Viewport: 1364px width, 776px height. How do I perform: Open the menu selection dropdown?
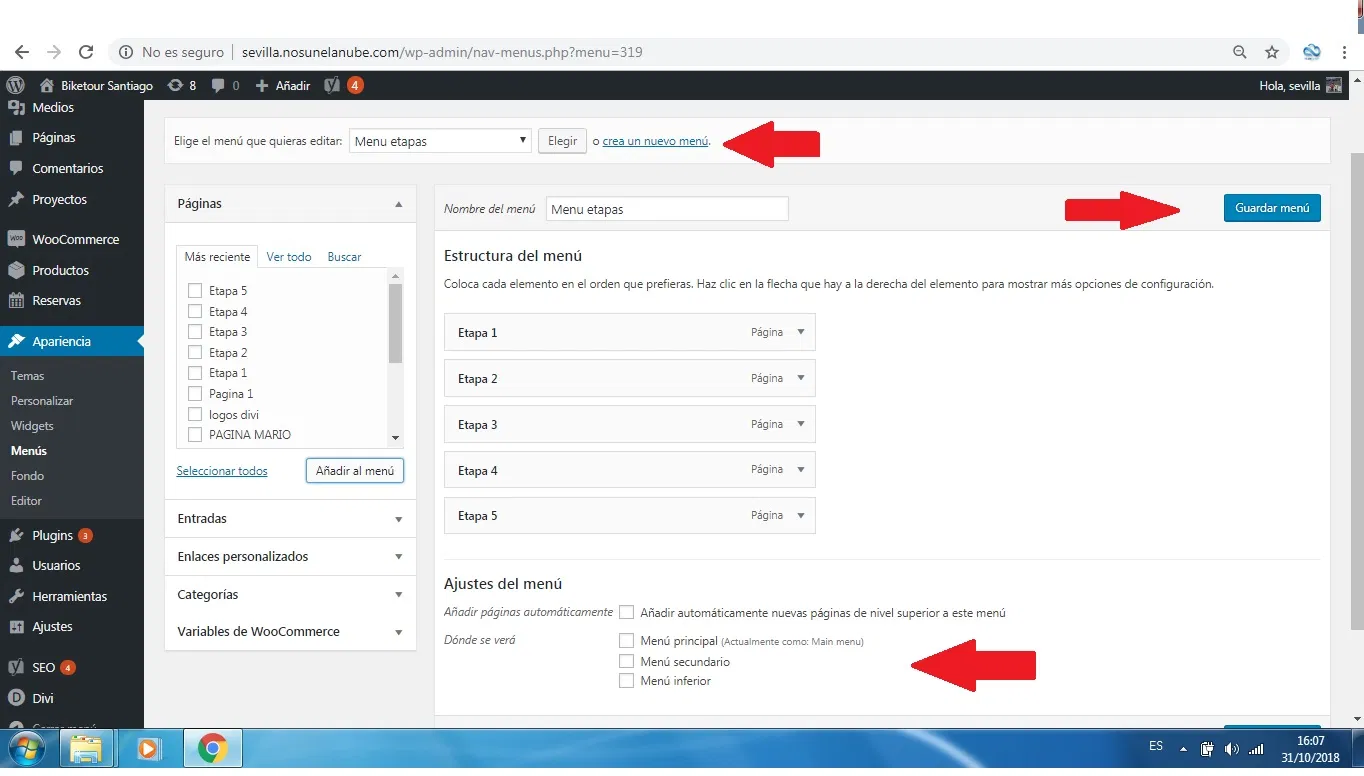(440, 141)
